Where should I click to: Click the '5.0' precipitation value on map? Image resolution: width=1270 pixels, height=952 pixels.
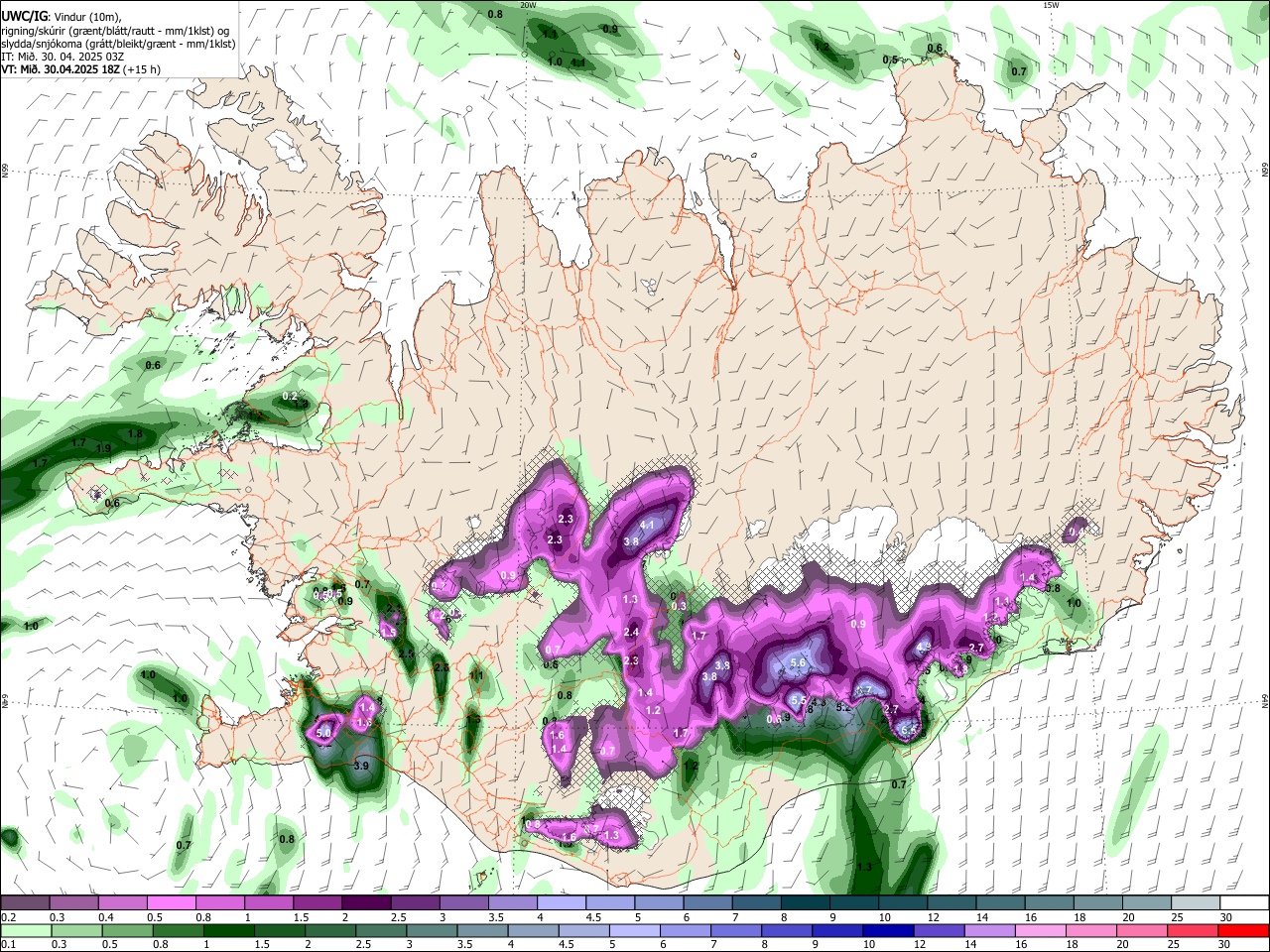tap(323, 733)
